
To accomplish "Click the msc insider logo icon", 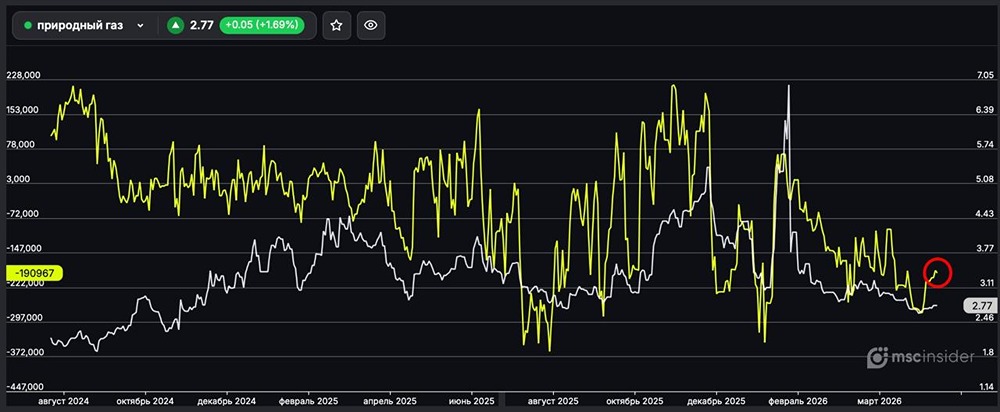I will point(877,357).
